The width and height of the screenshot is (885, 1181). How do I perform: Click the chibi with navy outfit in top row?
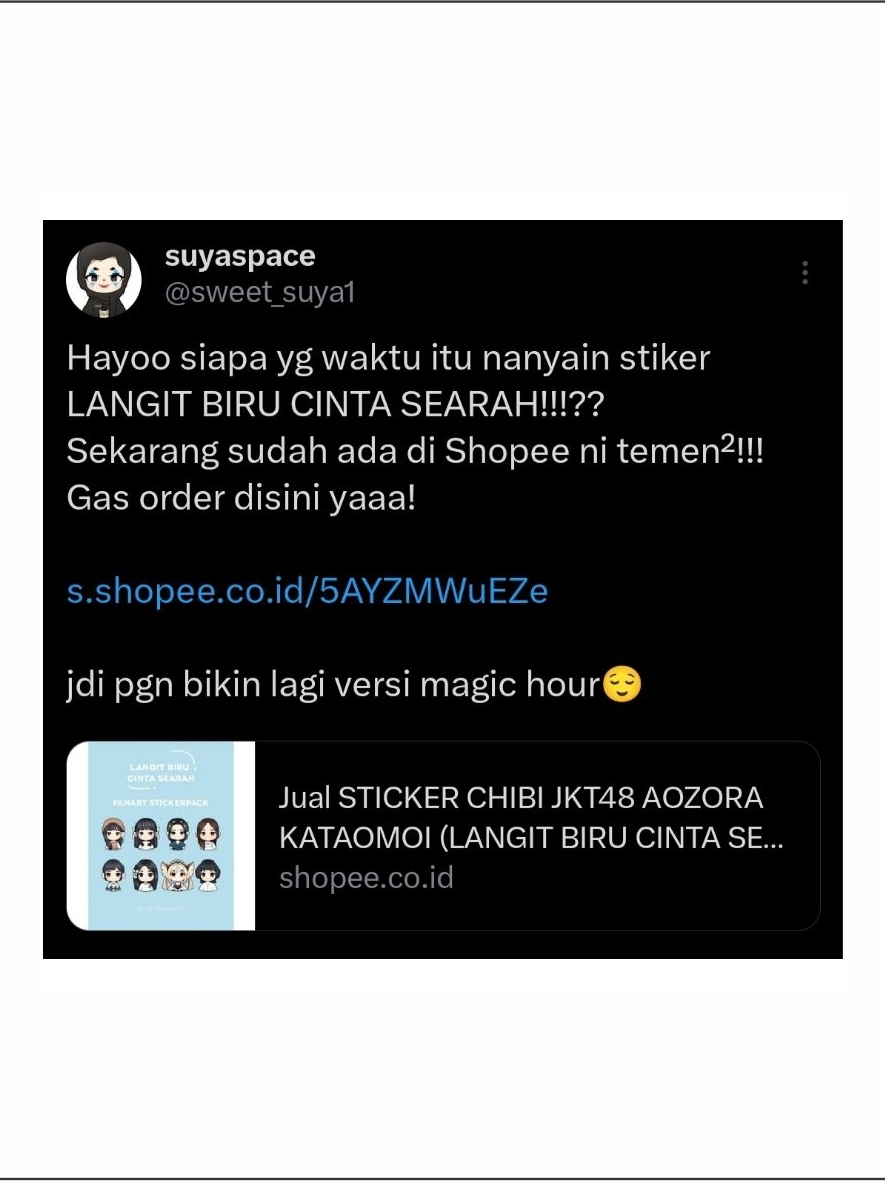click(x=177, y=834)
